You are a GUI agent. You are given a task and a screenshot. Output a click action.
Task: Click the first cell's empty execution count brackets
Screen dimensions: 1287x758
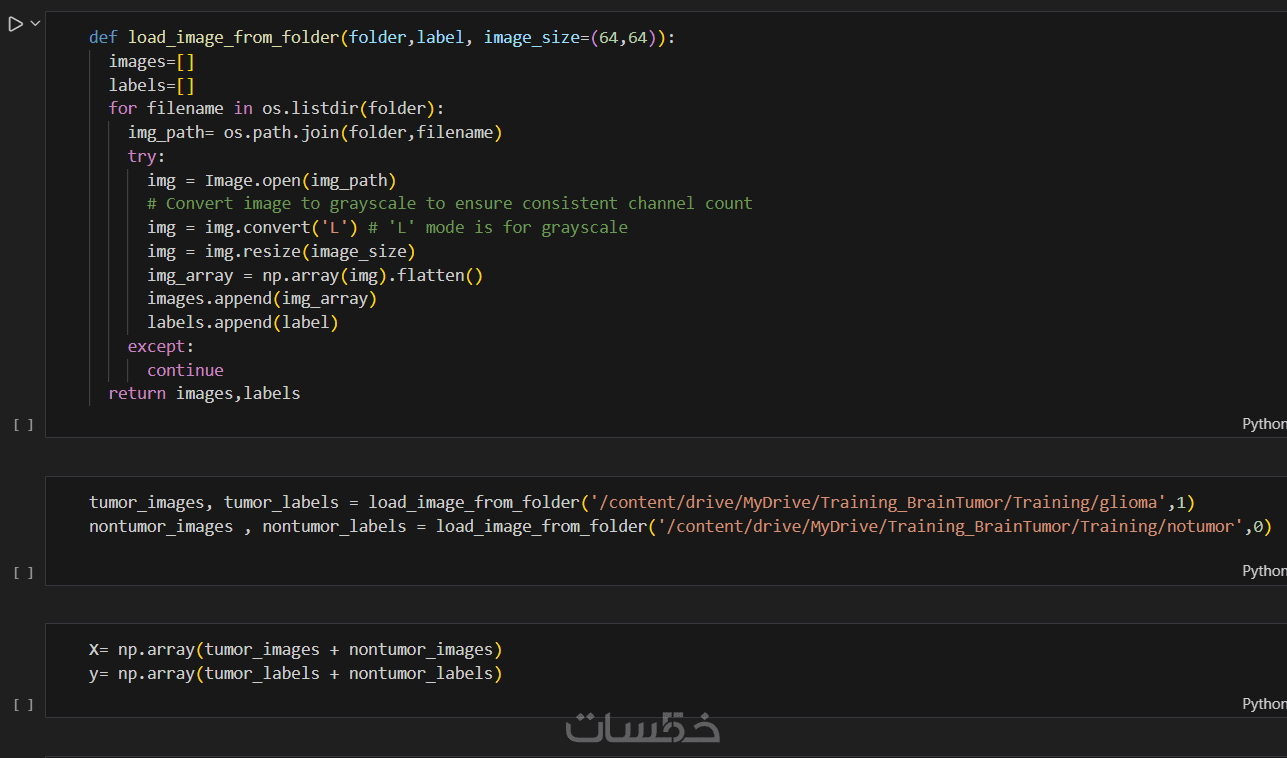tap(23, 425)
